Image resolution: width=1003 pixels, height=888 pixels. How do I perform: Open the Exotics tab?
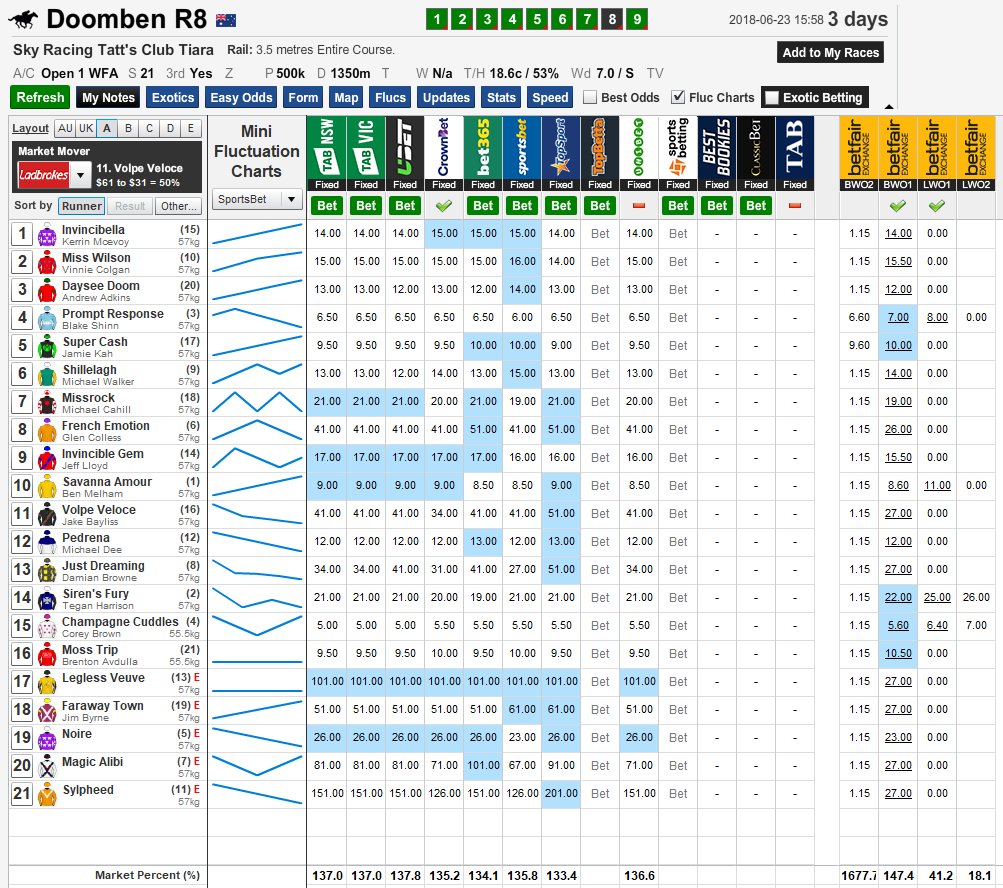[173, 97]
